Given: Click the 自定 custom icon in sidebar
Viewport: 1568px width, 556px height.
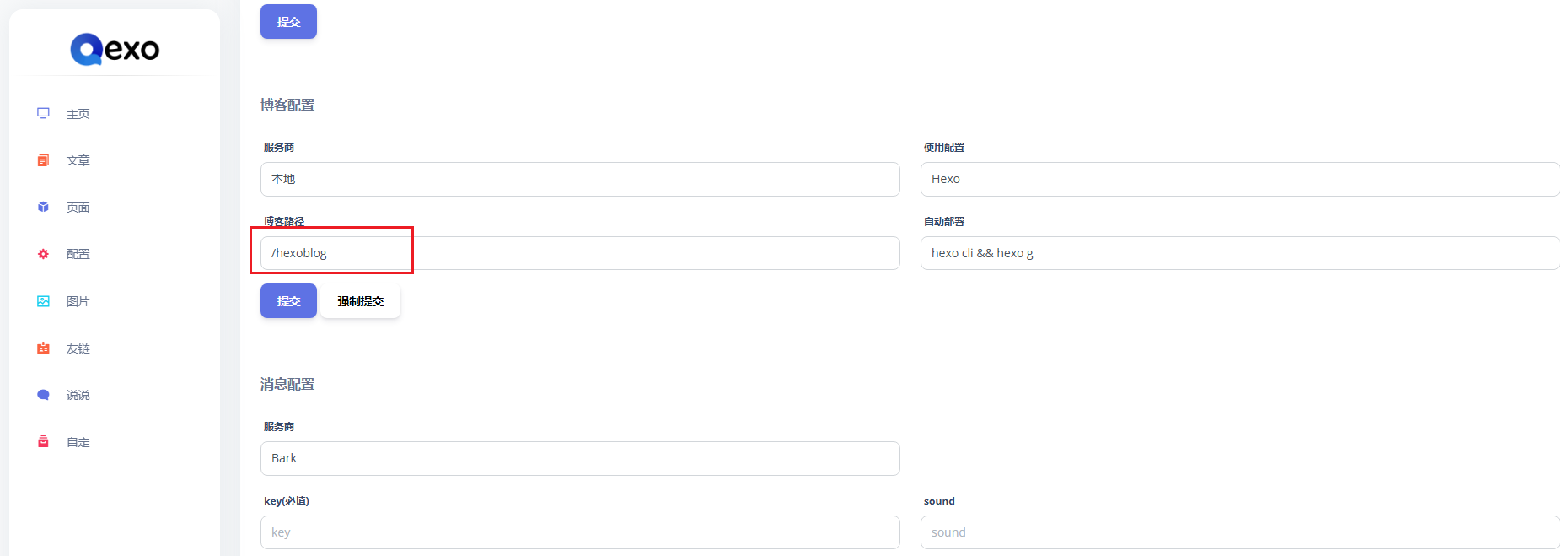Looking at the screenshot, I should coord(43,441).
